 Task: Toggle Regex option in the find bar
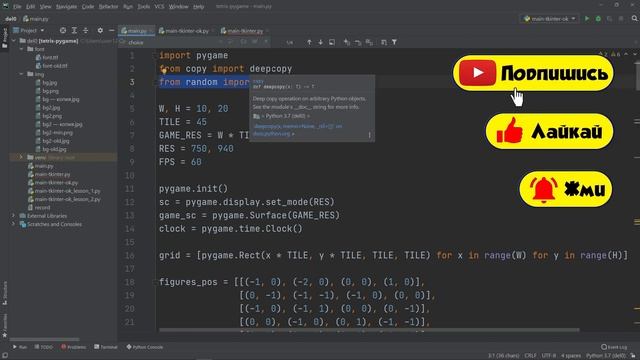coord(266,42)
